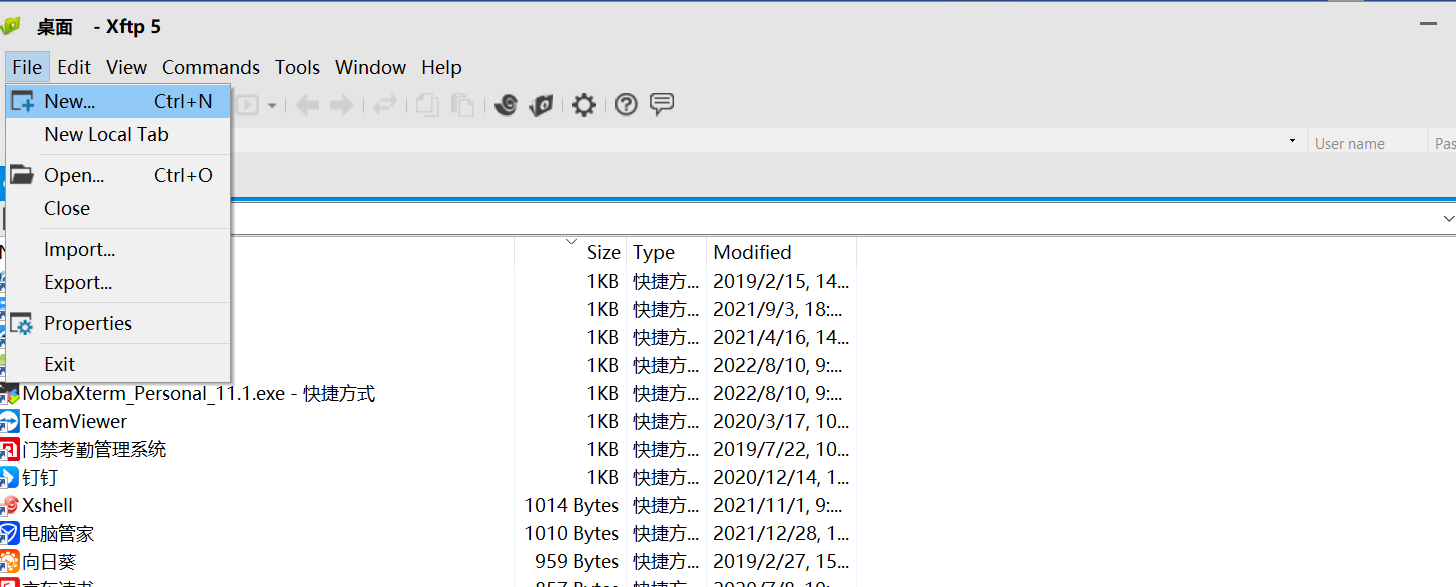This screenshot has height=587, width=1456.
Task: Select the TeamViewer file icon
Action: (x=10, y=422)
